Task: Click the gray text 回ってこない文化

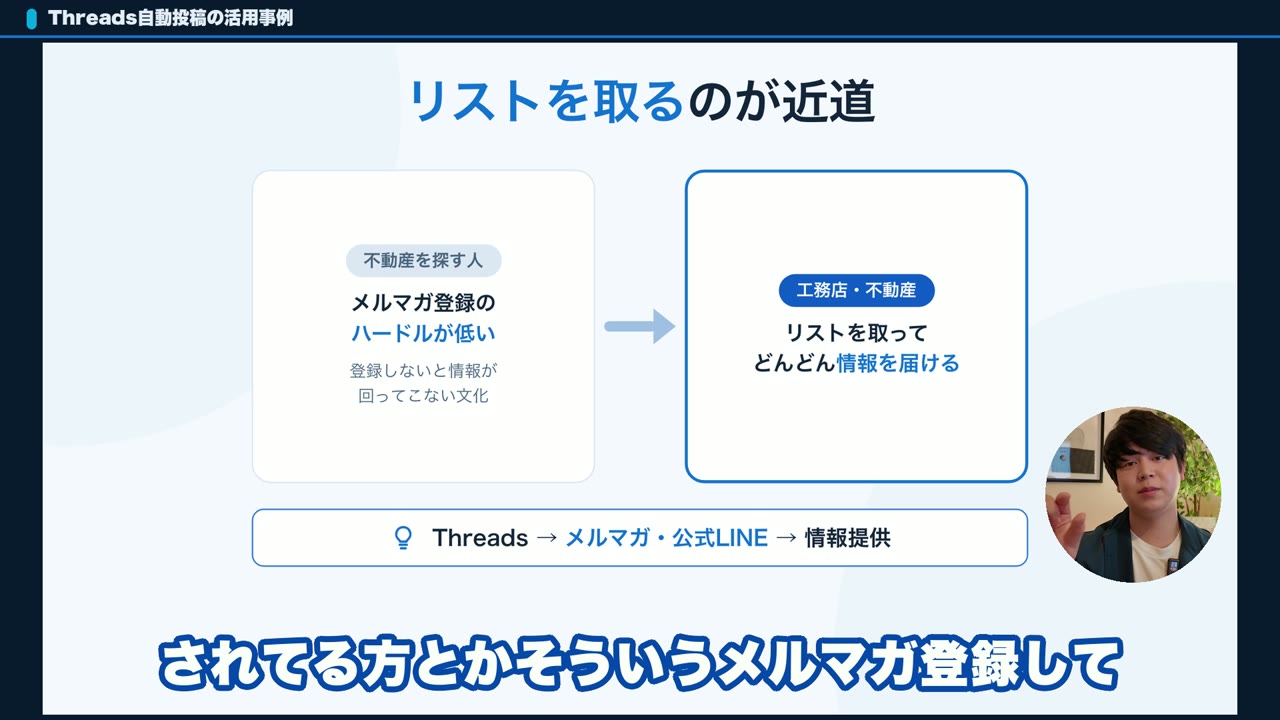Action: coord(423,396)
